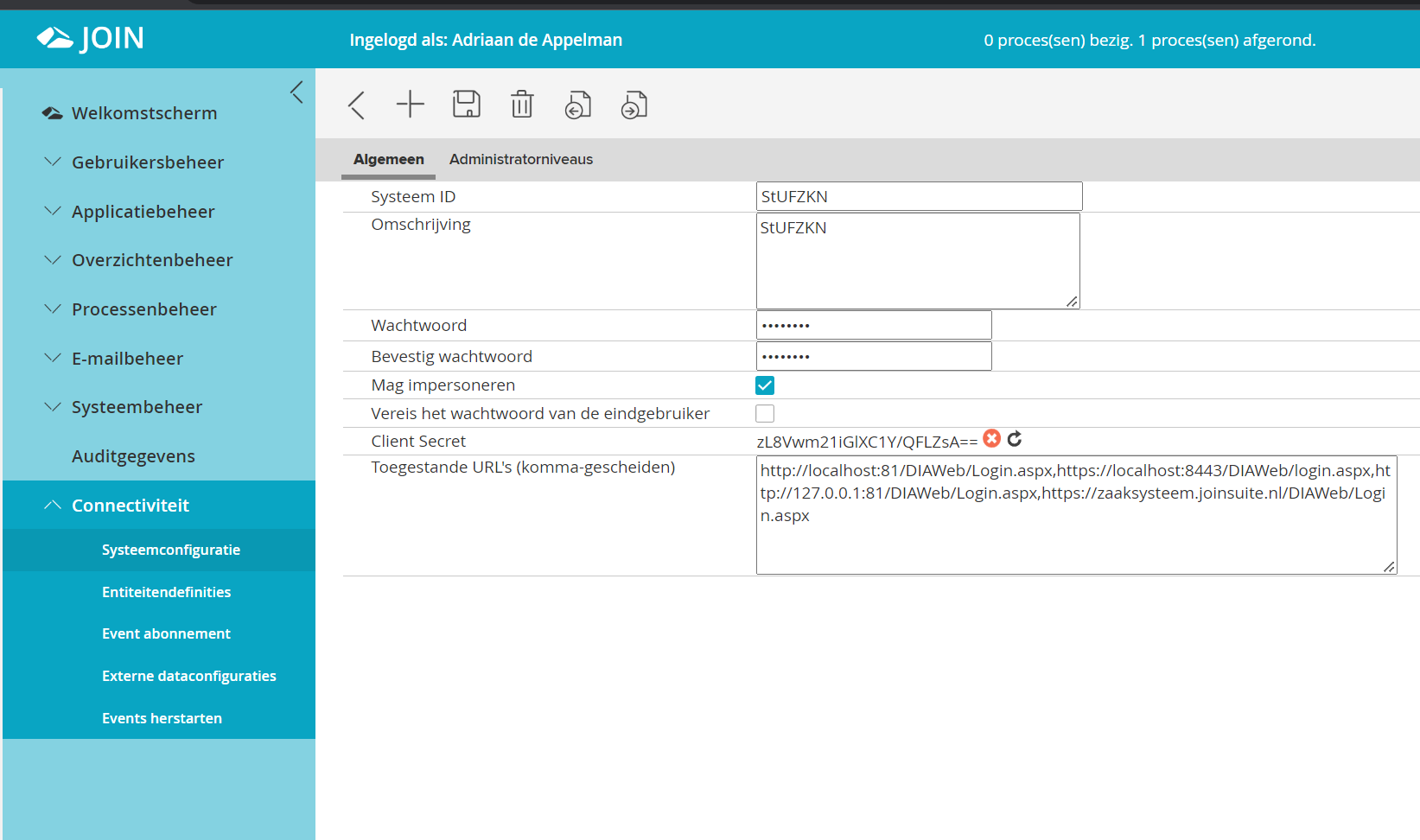Collapse the Connectiviteit section

click(x=130, y=506)
